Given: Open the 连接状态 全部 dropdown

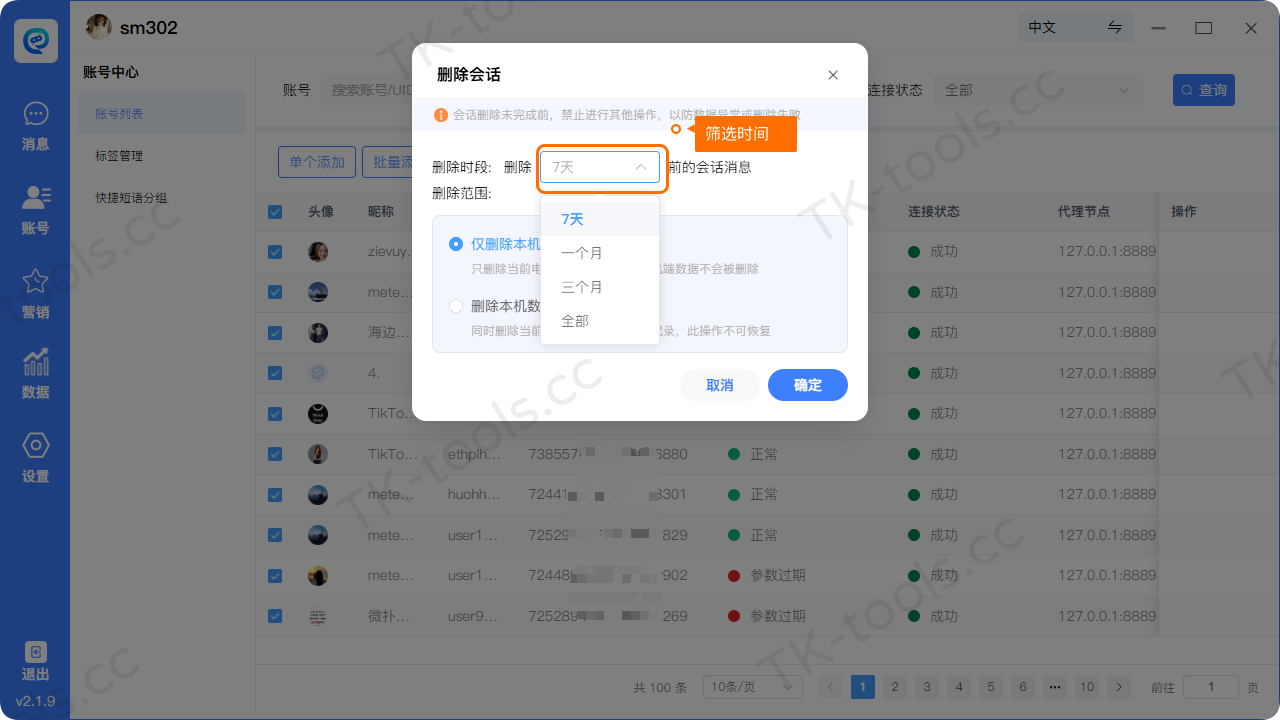Looking at the screenshot, I should pos(1039,90).
